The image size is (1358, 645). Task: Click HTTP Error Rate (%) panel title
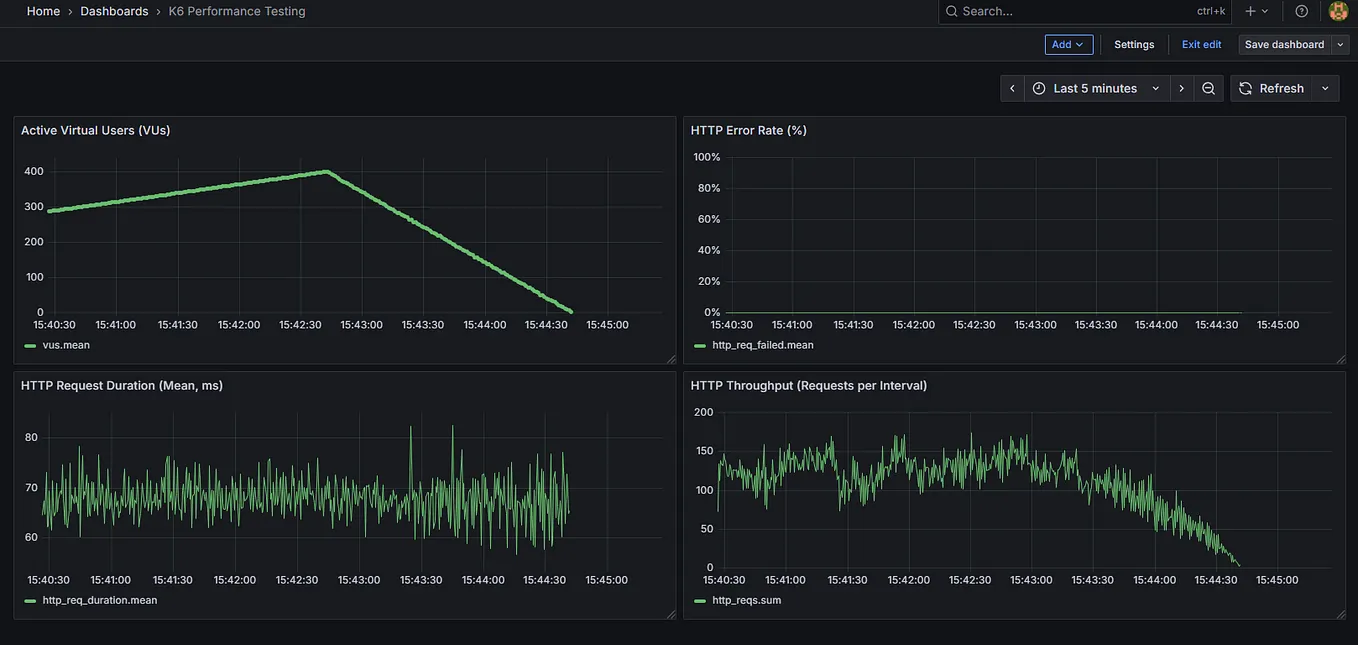(749, 130)
